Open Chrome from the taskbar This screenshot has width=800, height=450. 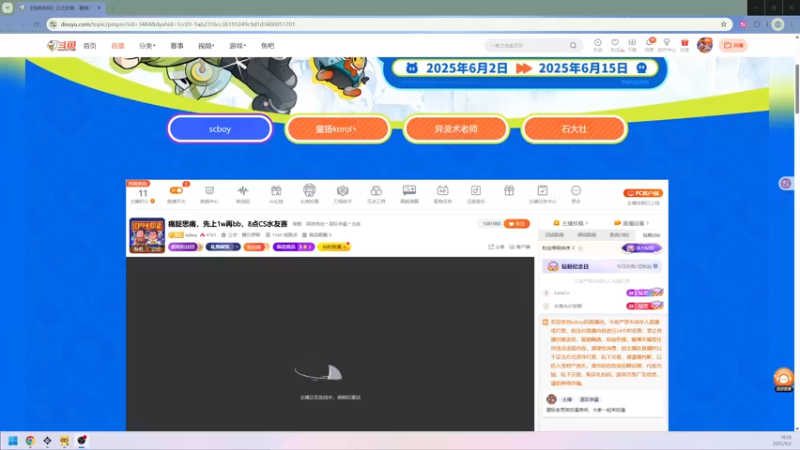[30, 440]
